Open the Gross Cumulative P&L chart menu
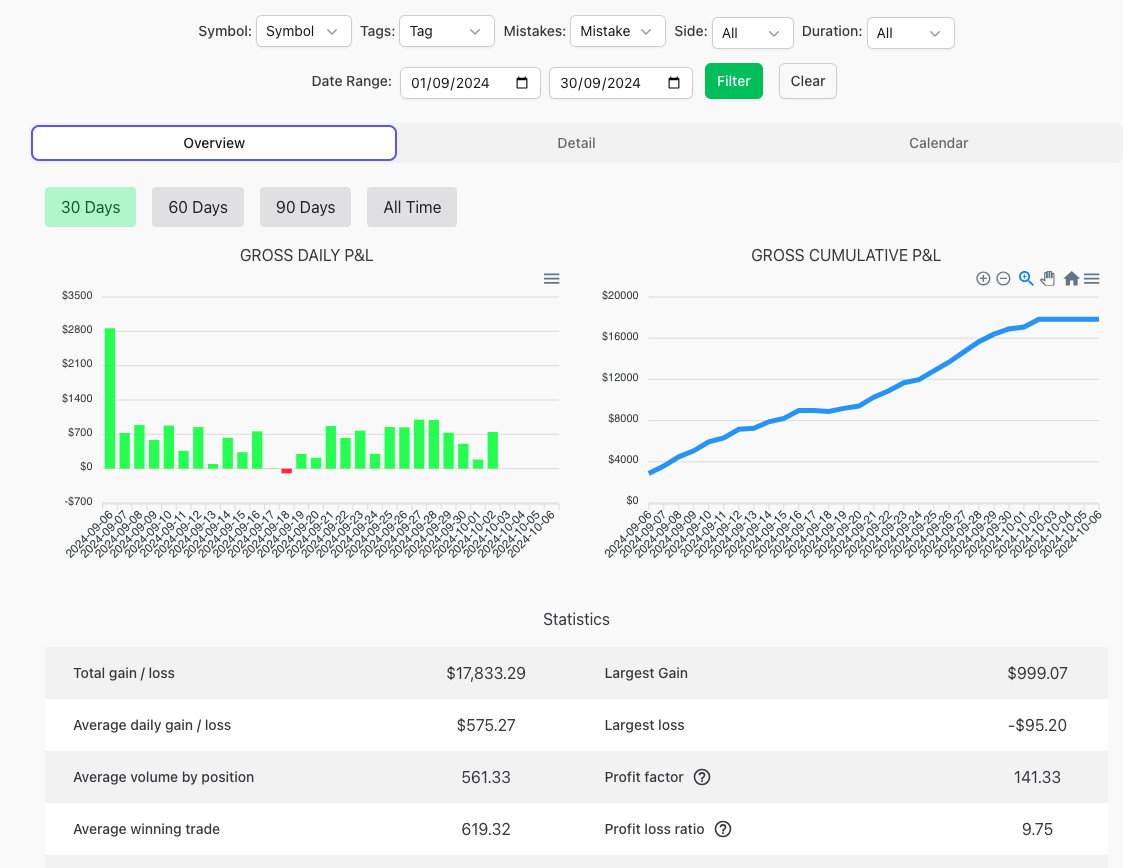The height and width of the screenshot is (868, 1123). pos(1092,278)
